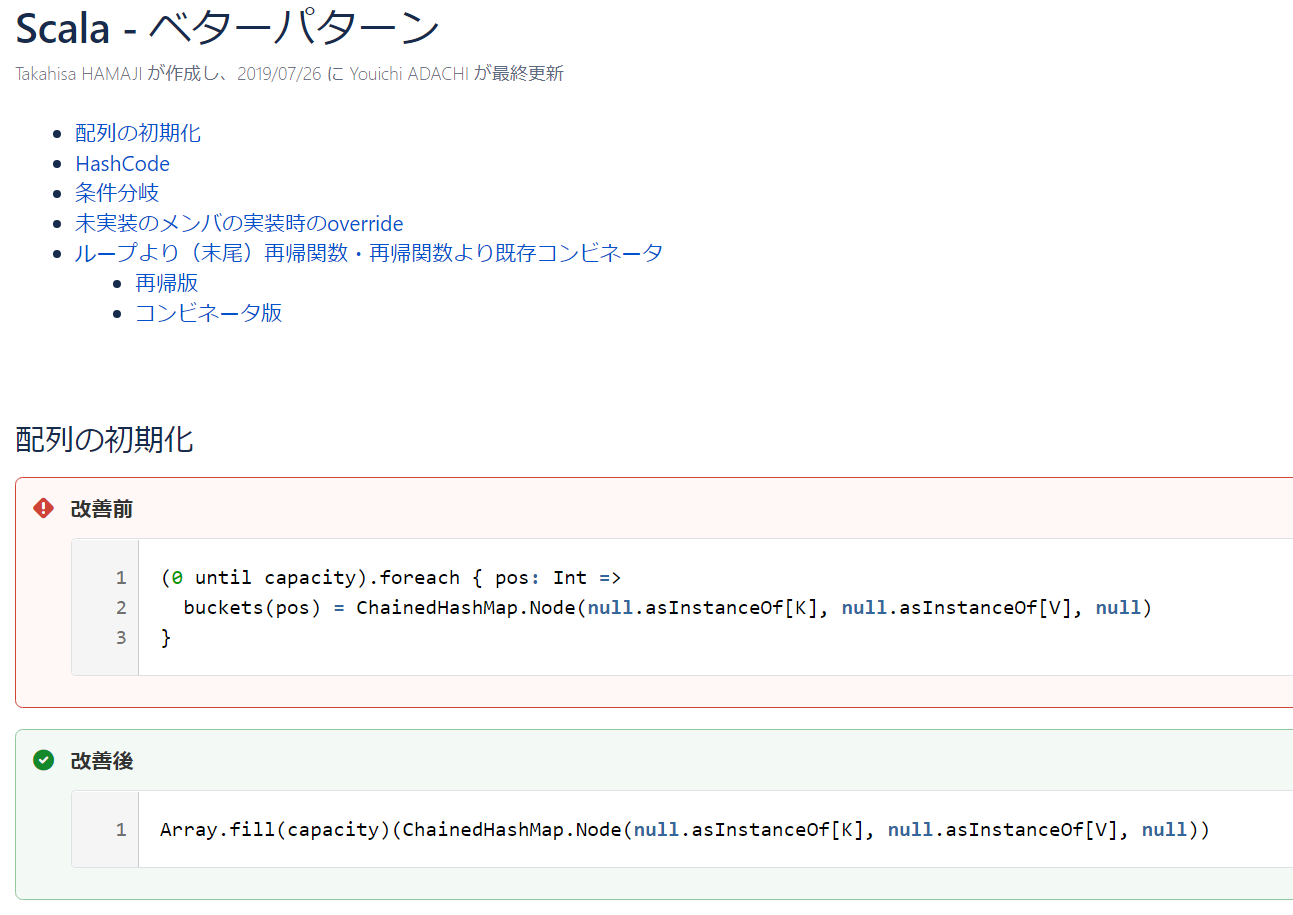The width and height of the screenshot is (1293, 915).
Task: Click the page title Scala - ベターパターン
Action: point(228,28)
